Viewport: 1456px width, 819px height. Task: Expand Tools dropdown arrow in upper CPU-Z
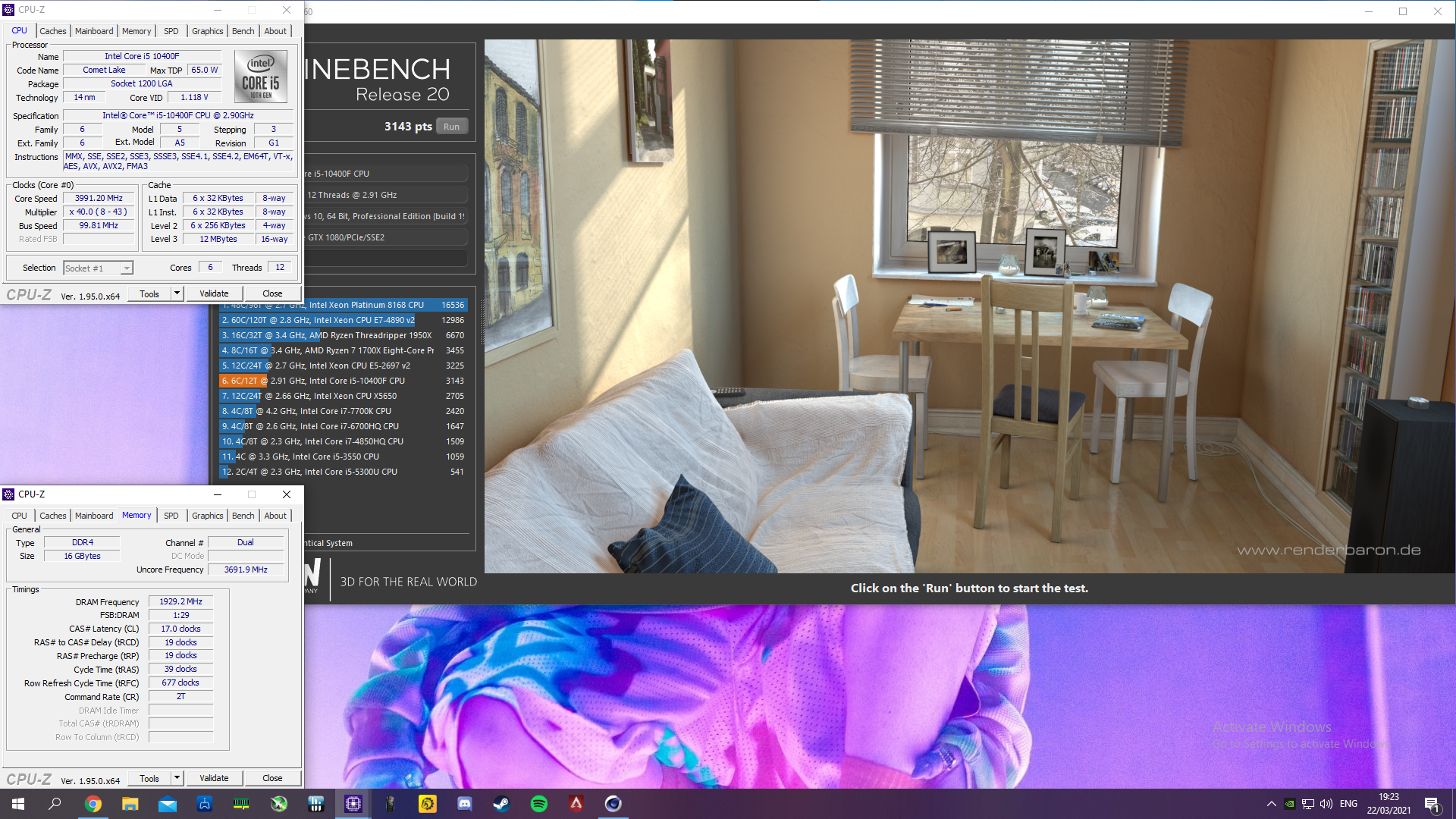tap(177, 293)
